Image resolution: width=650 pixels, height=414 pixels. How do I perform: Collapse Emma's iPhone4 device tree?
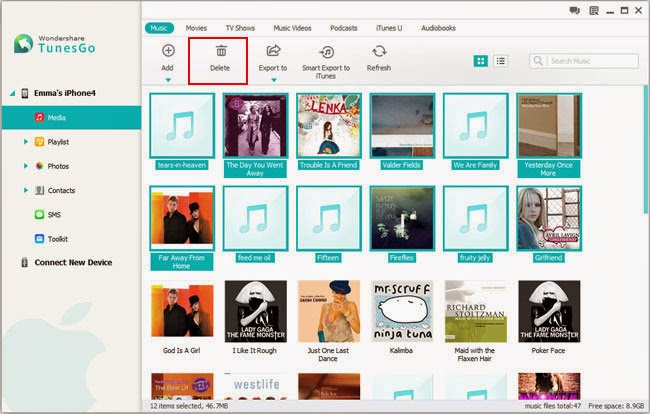tap(12, 94)
